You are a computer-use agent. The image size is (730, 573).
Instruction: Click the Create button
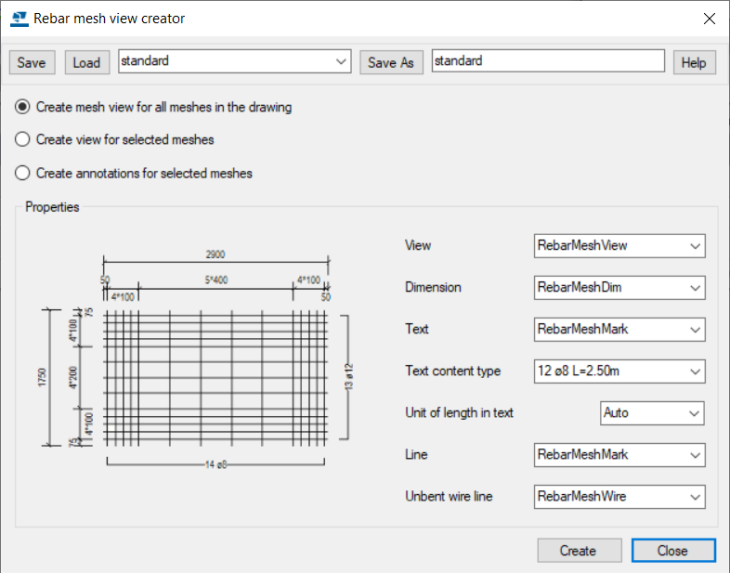click(x=579, y=551)
